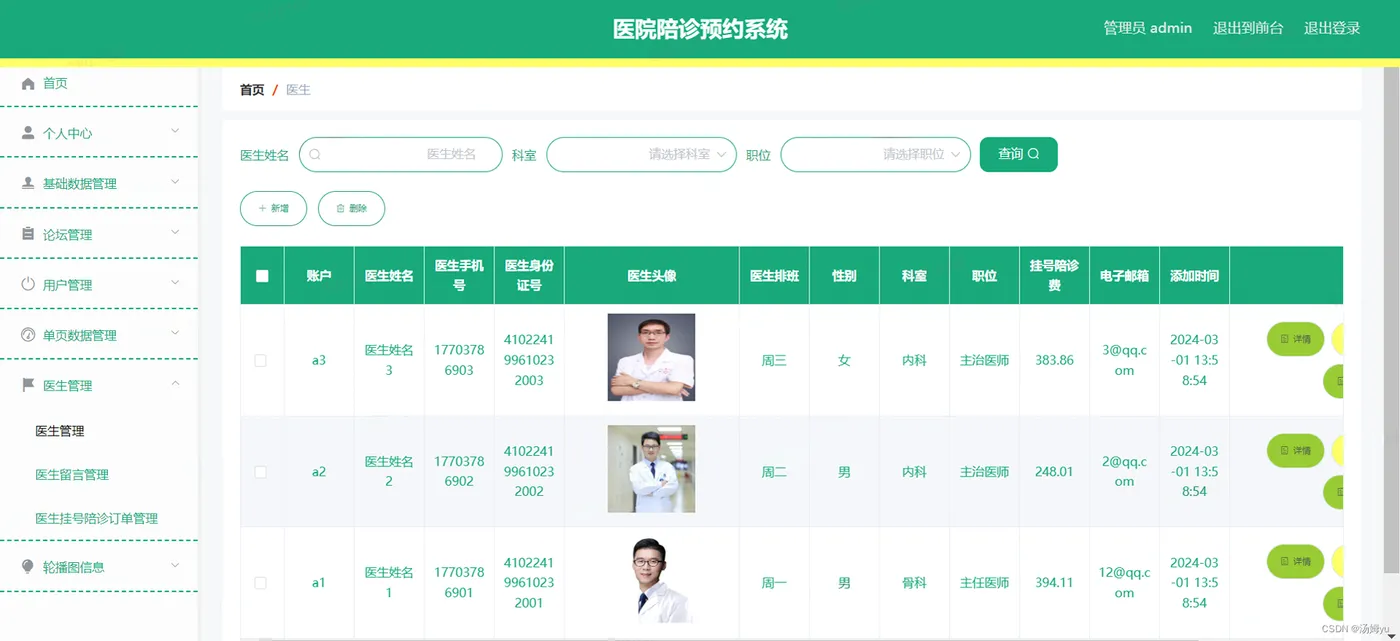This screenshot has width=1400, height=641.
Task: Click the home icon beside 首页
Action: (28, 83)
